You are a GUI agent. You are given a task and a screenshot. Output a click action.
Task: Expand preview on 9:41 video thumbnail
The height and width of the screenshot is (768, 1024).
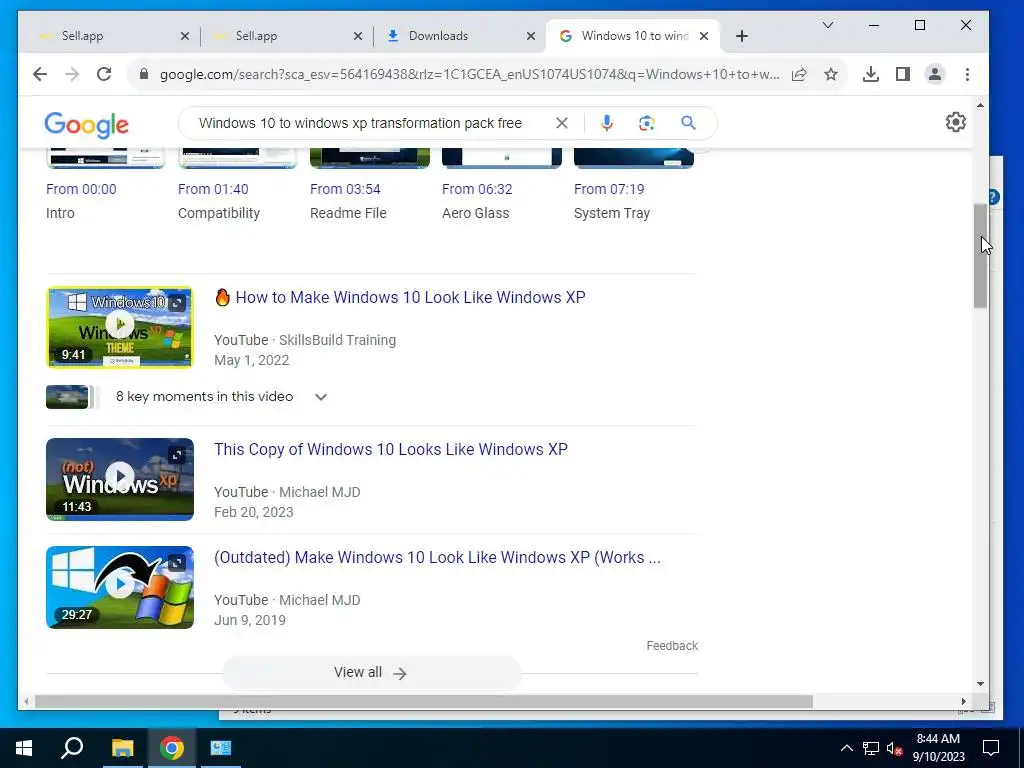pos(177,302)
